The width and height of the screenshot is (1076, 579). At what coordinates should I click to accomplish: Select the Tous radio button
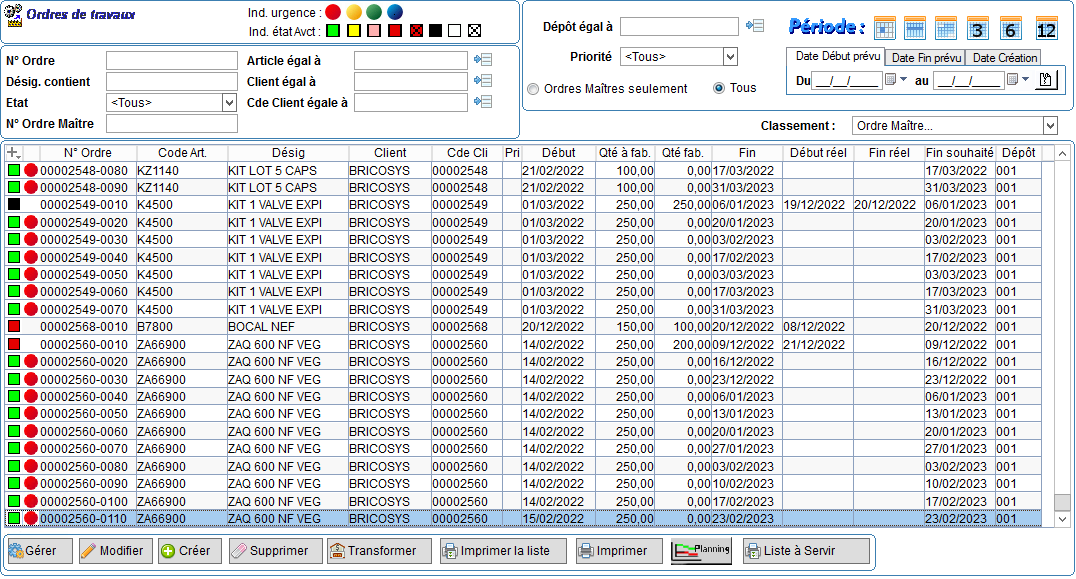pos(718,88)
